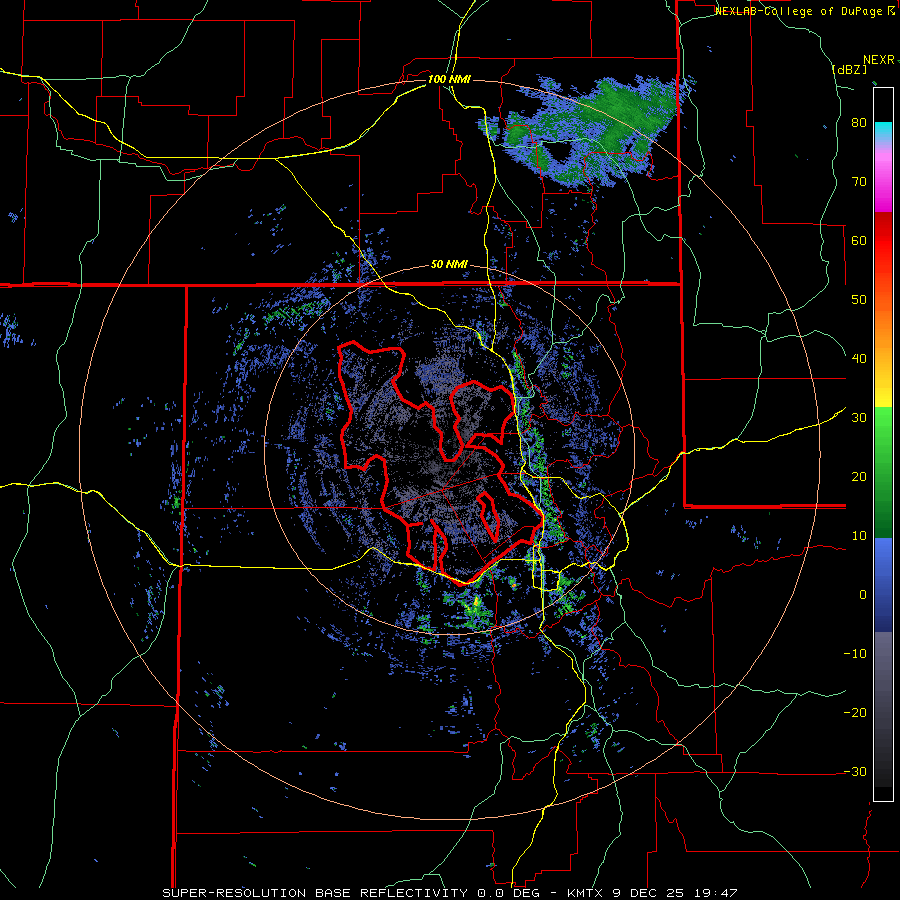Click the [dBZ] unit label

point(849,69)
